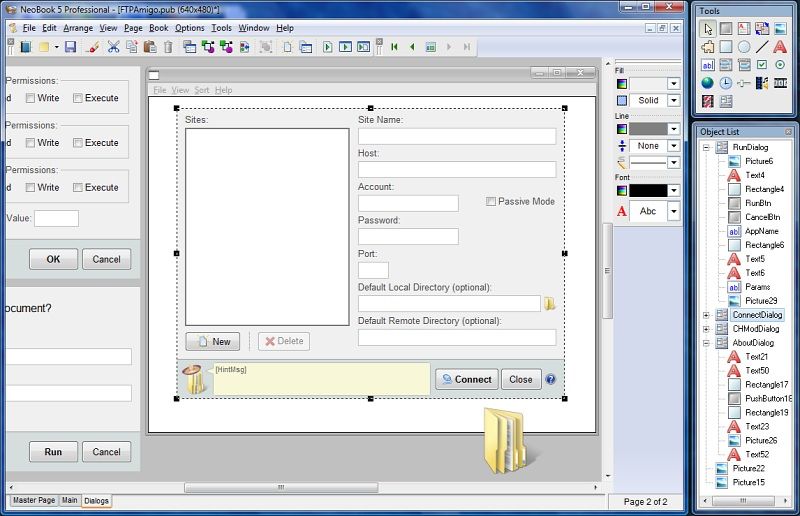Click the black font color swatch

pos(648,190)
